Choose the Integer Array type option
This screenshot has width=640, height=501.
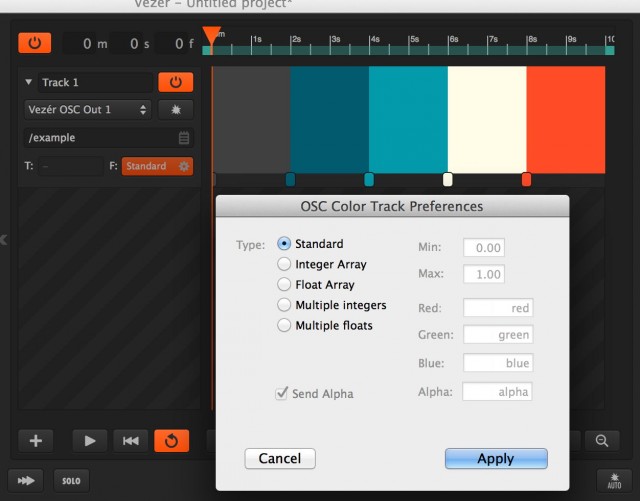coord(284,265)
